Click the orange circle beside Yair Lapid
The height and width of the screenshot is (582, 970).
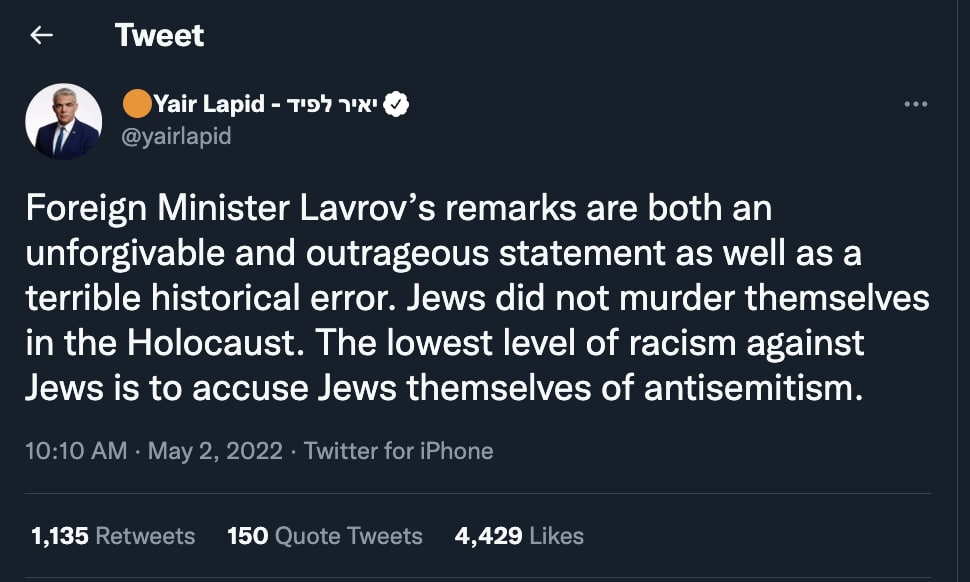[137, 103]
